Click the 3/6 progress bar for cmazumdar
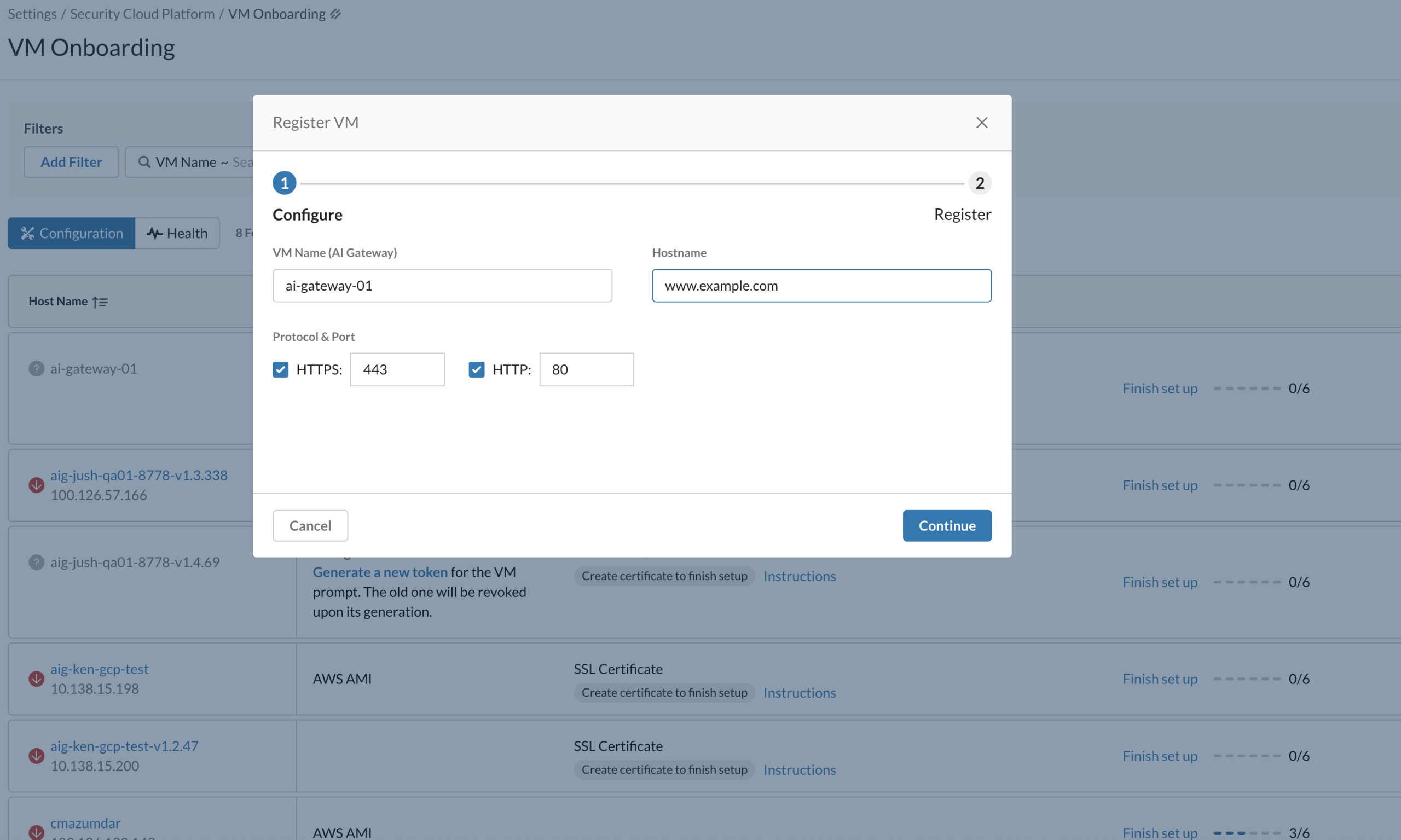This screenshot has width=1401, height=840. click(x=1247, y=833)
